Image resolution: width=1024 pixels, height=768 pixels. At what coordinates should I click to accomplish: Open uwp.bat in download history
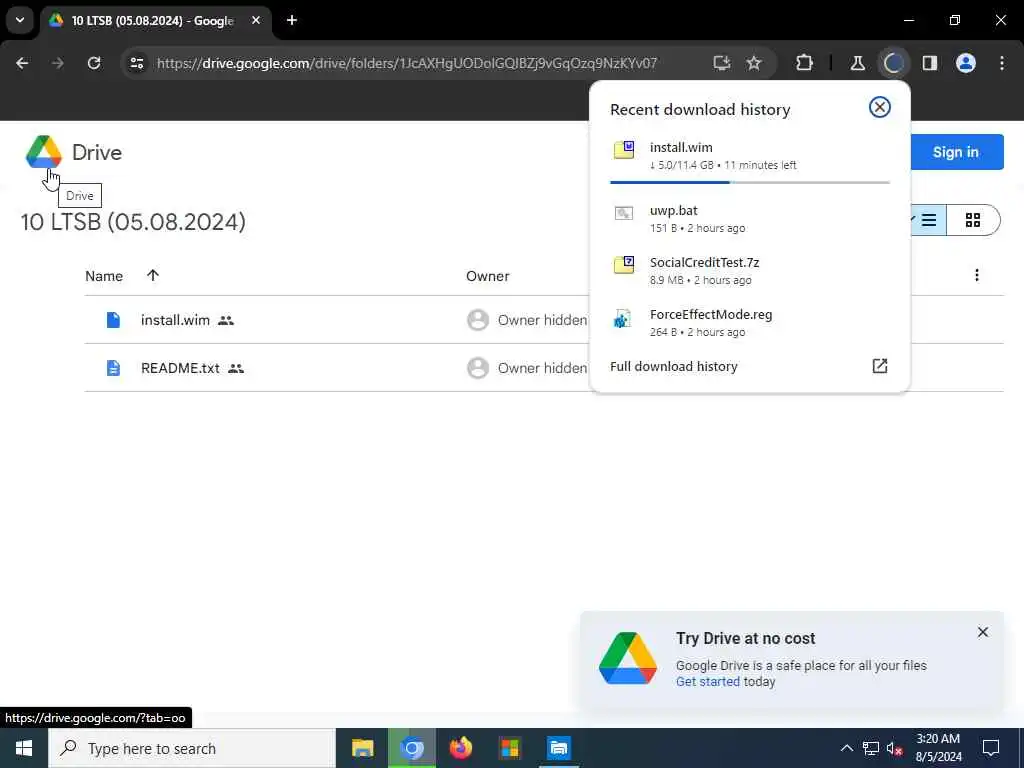(750, 219)
